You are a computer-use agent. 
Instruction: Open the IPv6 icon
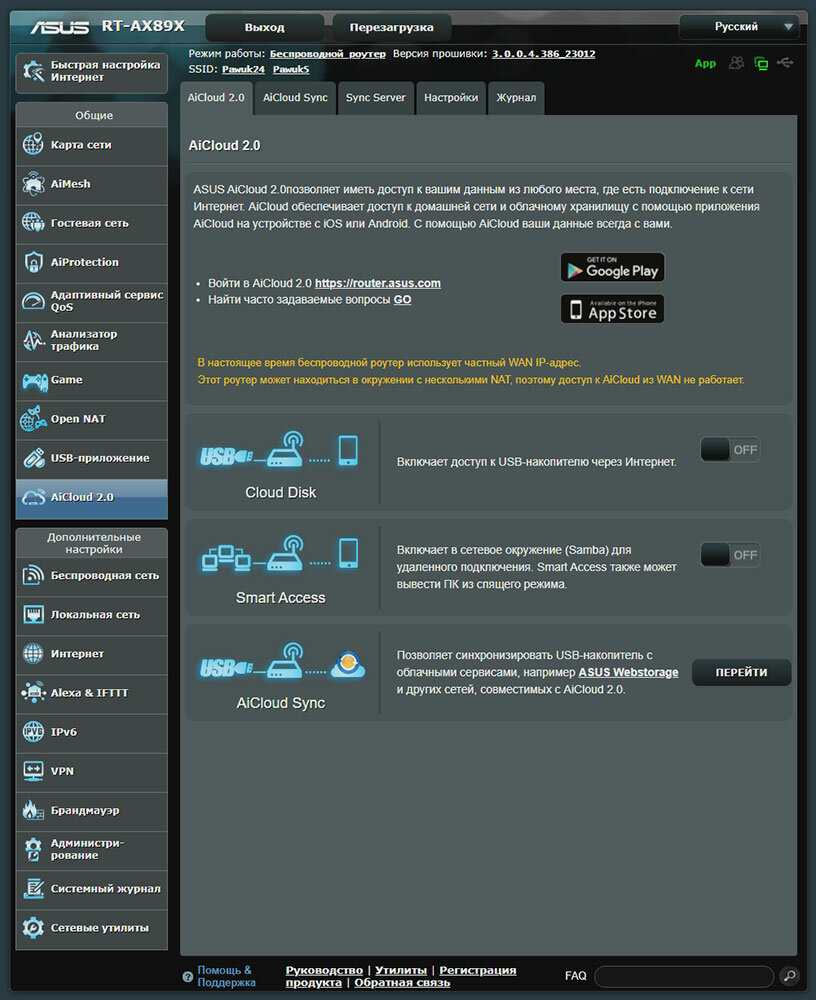[x=33, y=732]
